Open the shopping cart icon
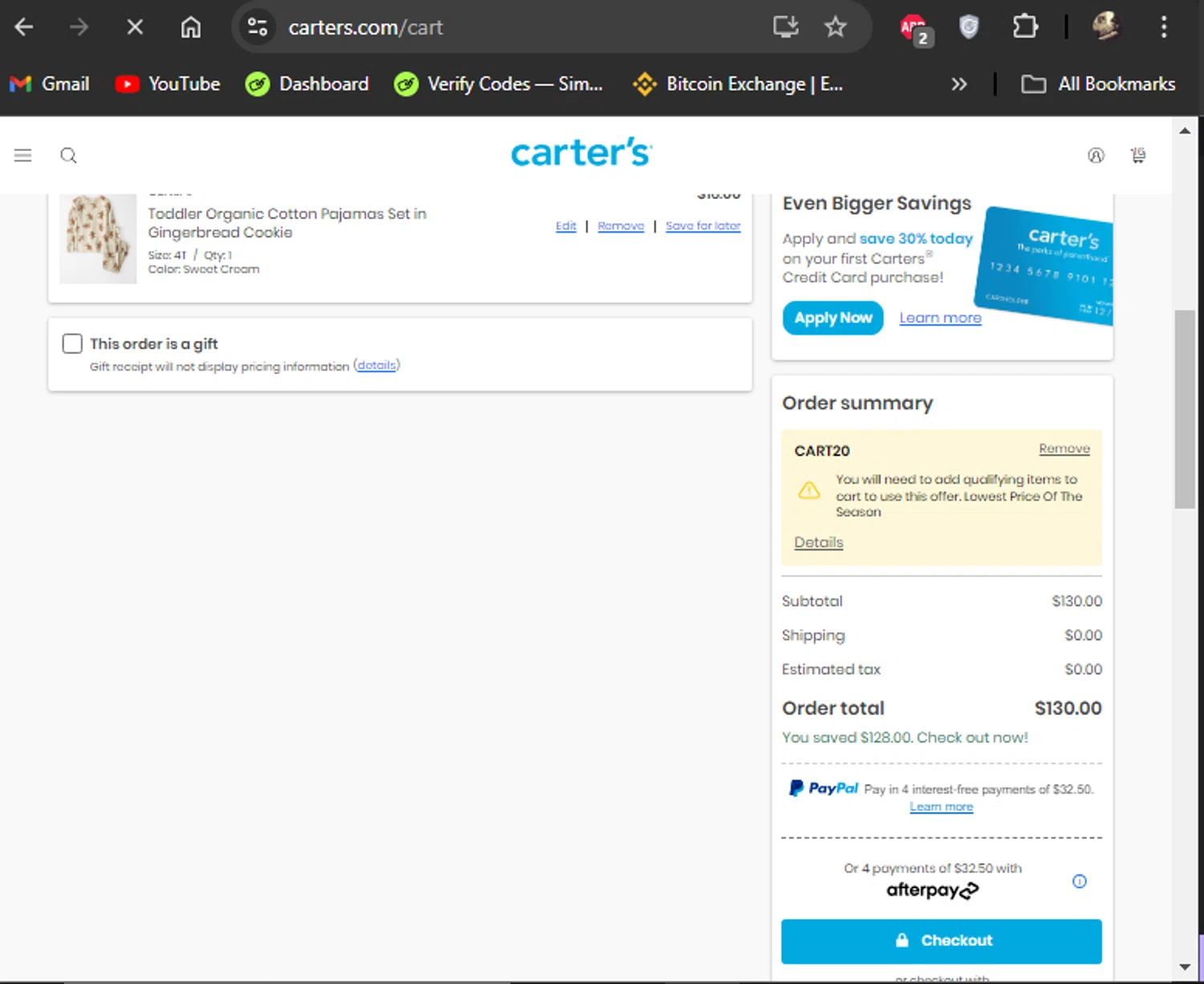The width and height of the screenshot is (1204, 984). pyautogui.click(x=1138, y=155)
